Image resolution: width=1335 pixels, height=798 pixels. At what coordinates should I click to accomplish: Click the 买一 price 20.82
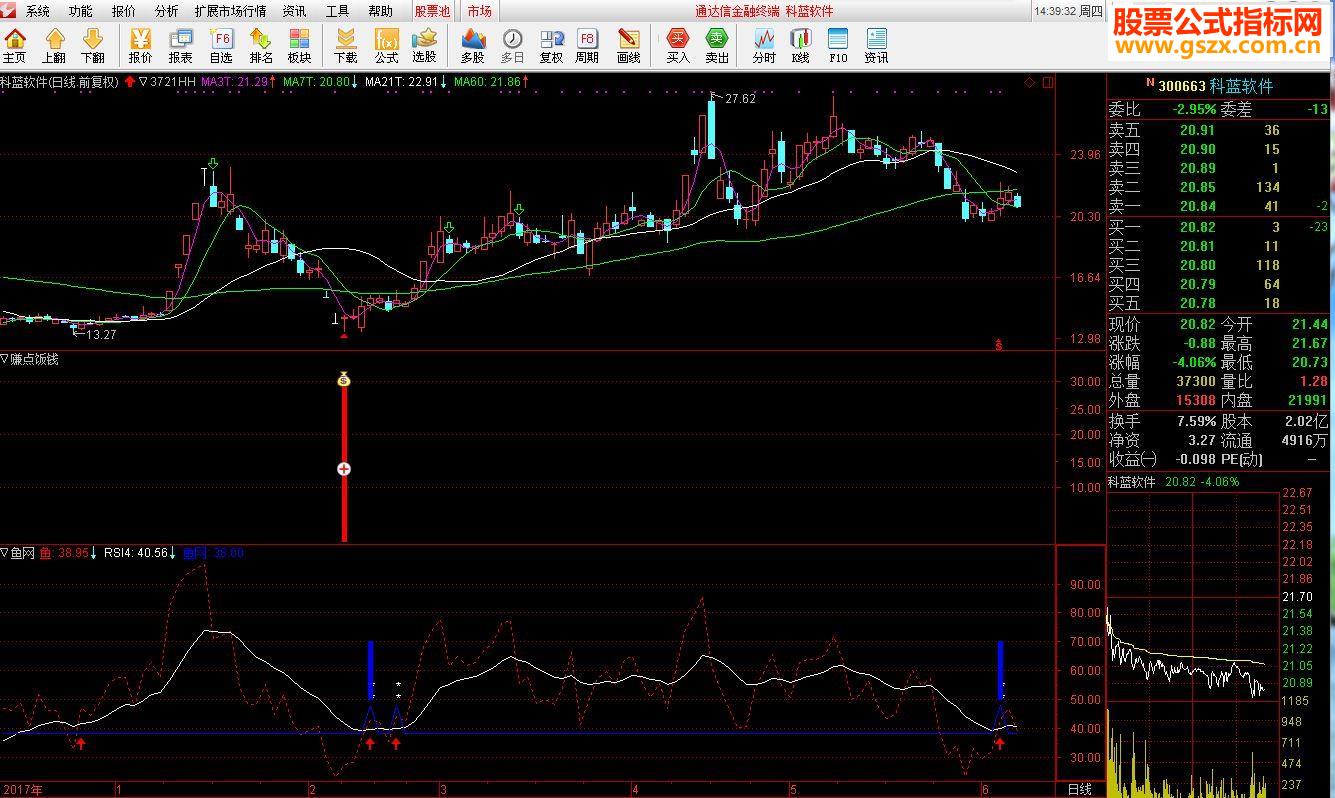[1197, 227]
